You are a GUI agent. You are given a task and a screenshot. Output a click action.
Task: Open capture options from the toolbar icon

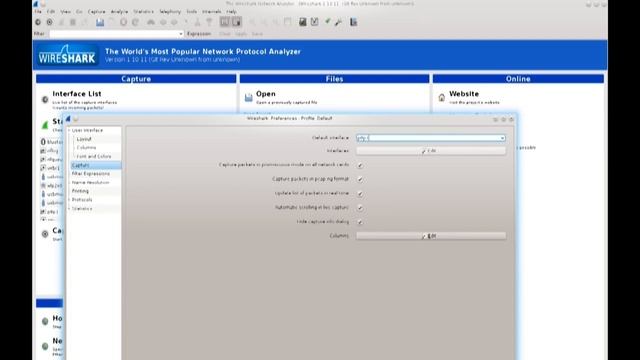pyautogui.click(x=49, y=22)
